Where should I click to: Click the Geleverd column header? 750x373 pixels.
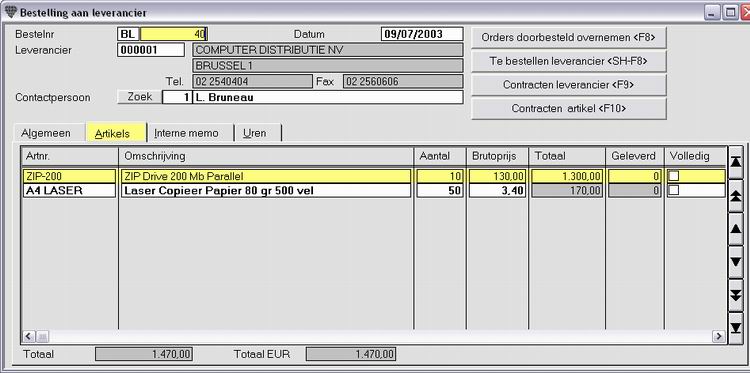[x=634, y=156]
